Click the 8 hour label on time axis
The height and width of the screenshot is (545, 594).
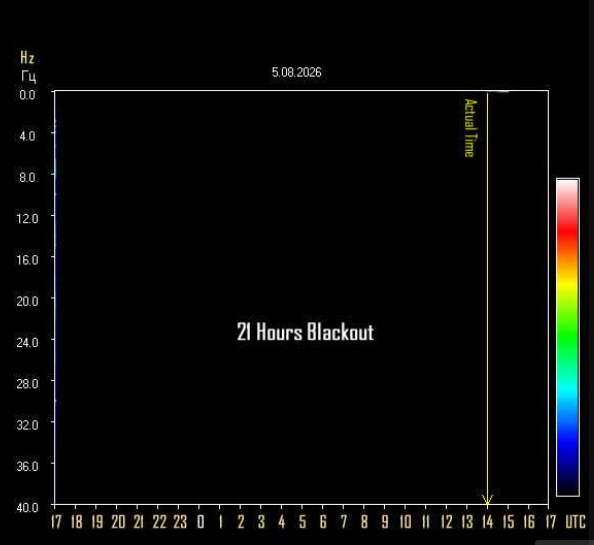(x=364, y=522)
